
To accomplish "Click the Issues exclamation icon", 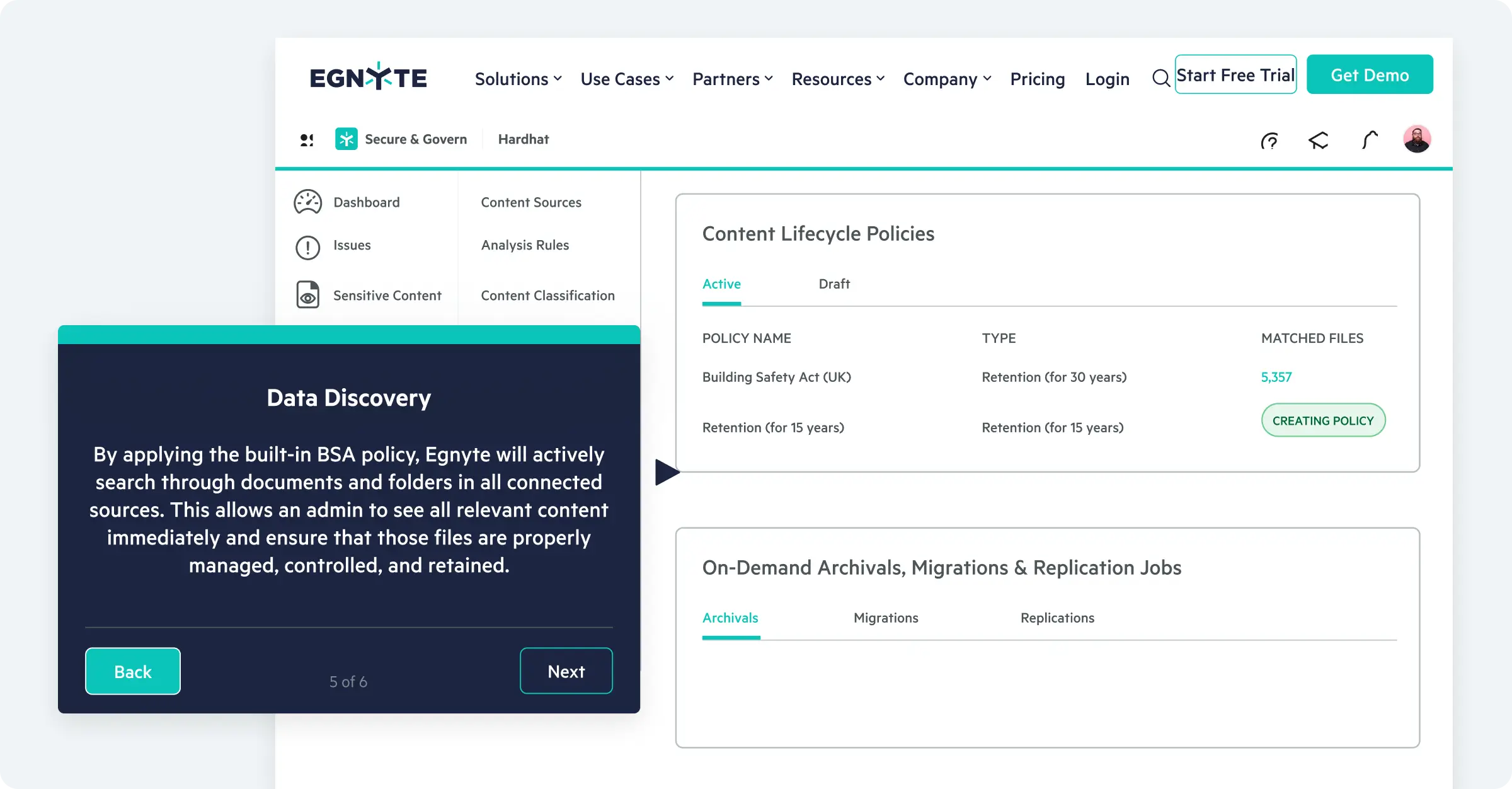I will [307, 247].
